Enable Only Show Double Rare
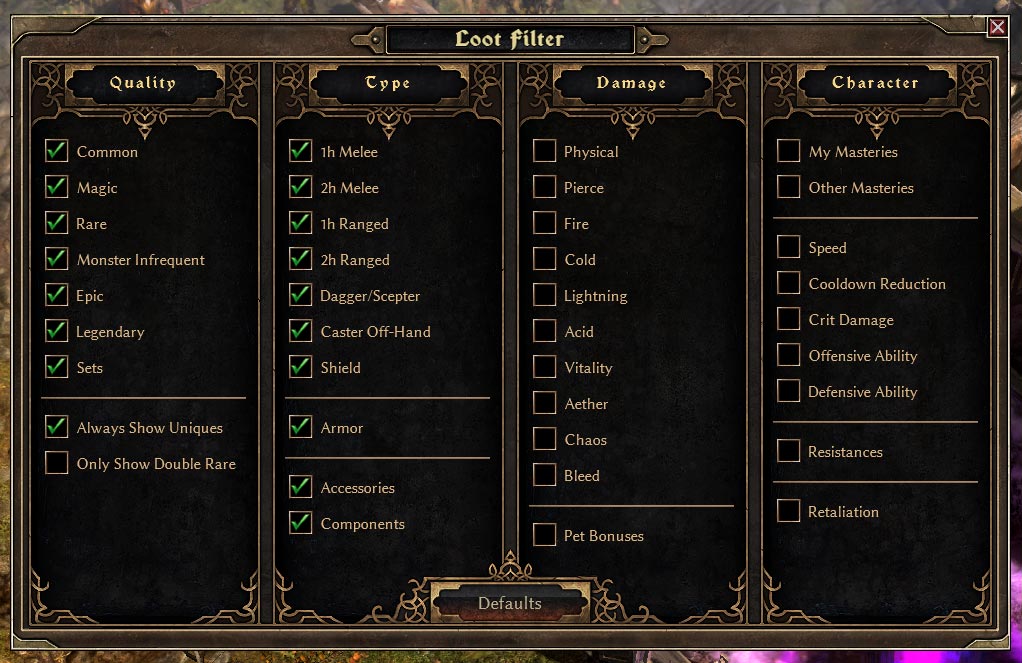 [x=57, y=463]
